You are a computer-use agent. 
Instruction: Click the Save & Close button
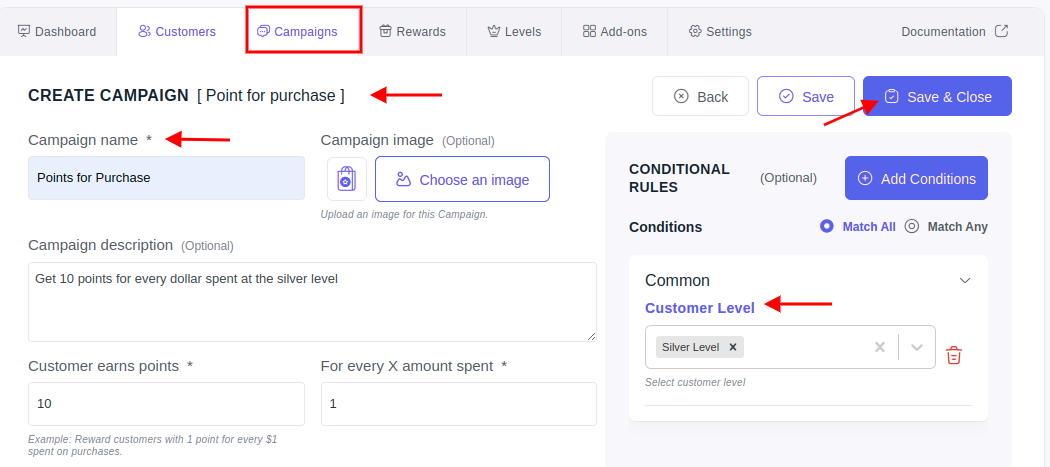click(937, 96)
